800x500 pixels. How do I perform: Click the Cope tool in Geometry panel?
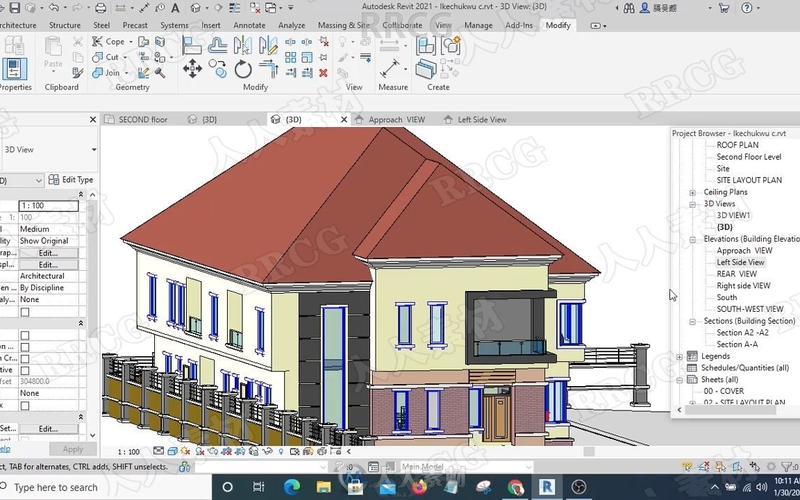point(108,41)
